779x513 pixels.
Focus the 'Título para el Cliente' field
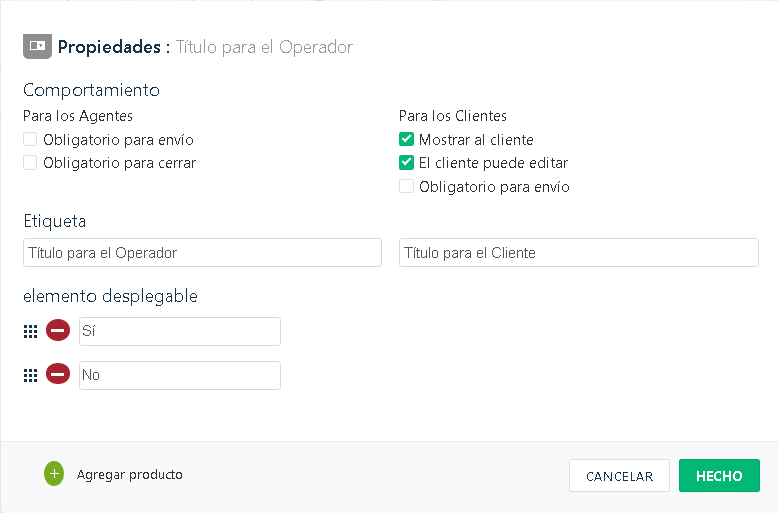(578, 253)
